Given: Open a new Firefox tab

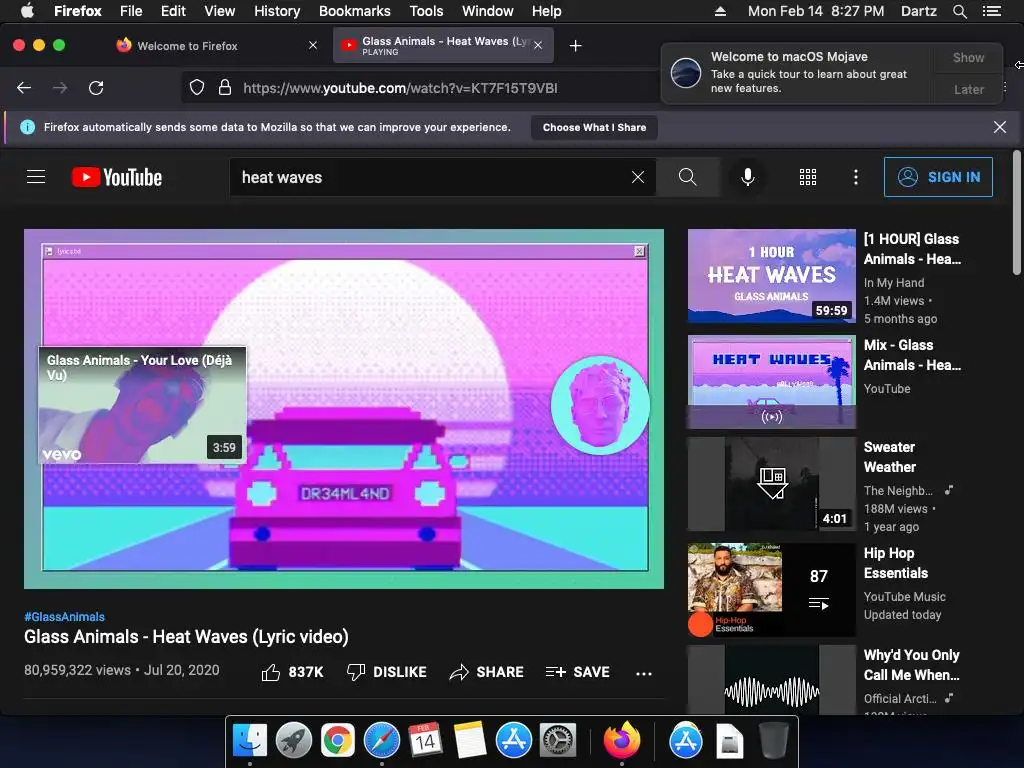Looking at the screenshot, I should [575, 46].
